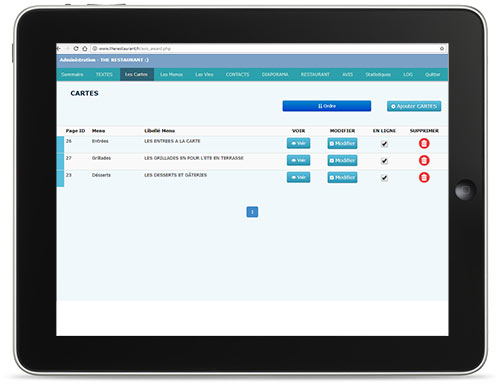
Task: Go to browser home page icon
Action: (x=85, y=48)
